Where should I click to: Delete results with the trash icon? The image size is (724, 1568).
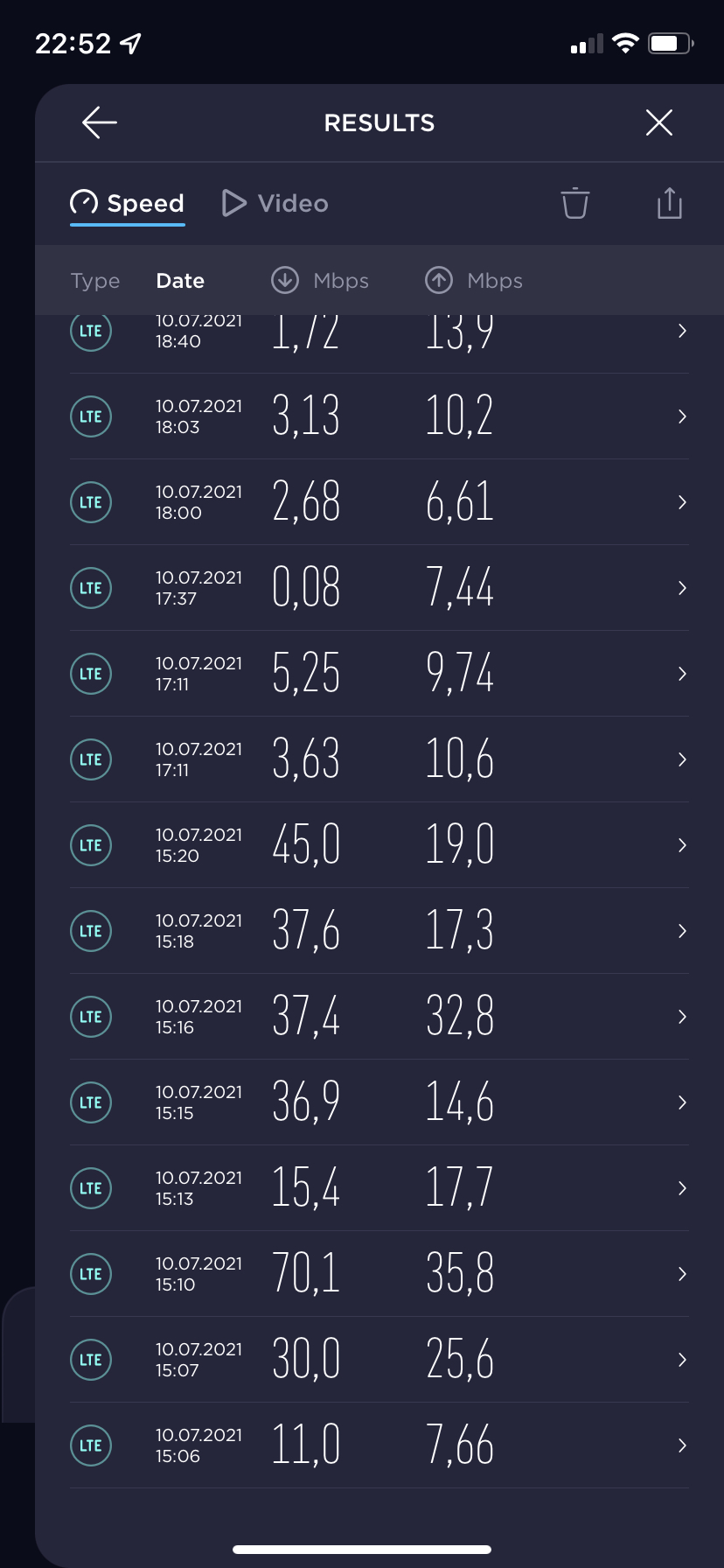point(575,203)
